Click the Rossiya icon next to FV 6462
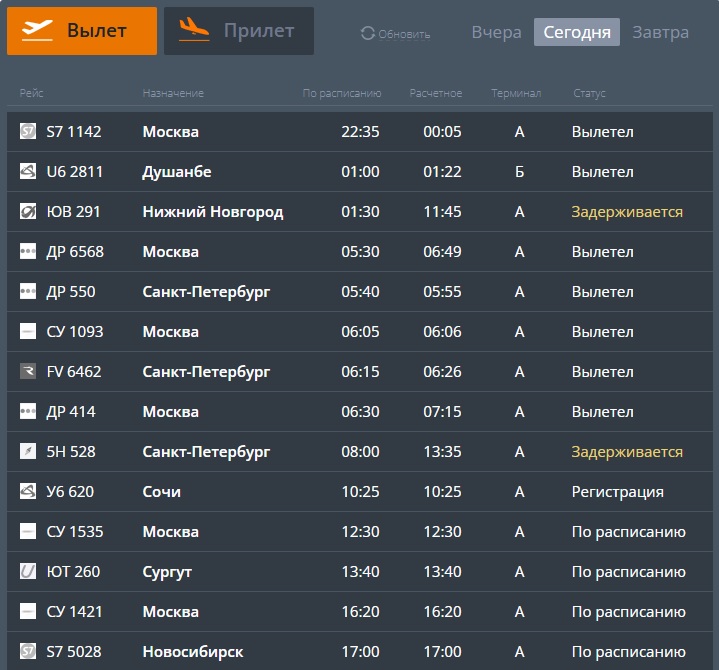The image size is (719, 670). coord(28,372)
